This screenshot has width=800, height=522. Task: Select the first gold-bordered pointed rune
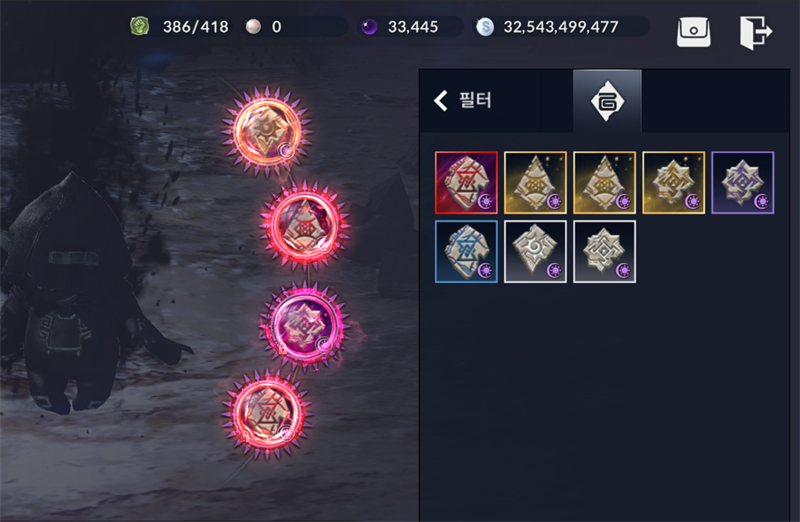[535, 183]
